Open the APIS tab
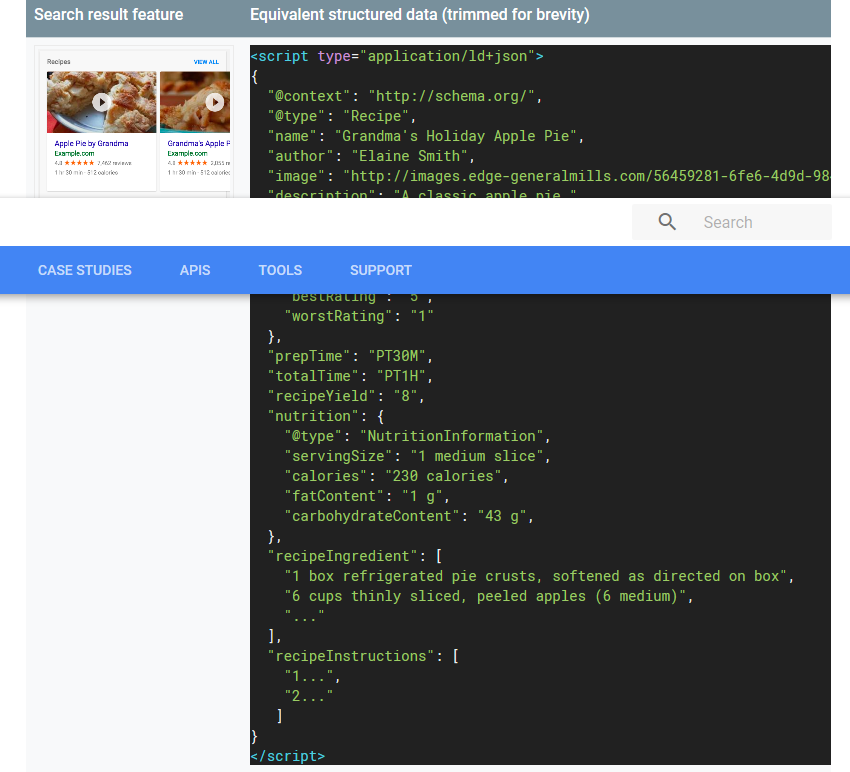This screenshot has width=850, height=772. tap(195, 270)
